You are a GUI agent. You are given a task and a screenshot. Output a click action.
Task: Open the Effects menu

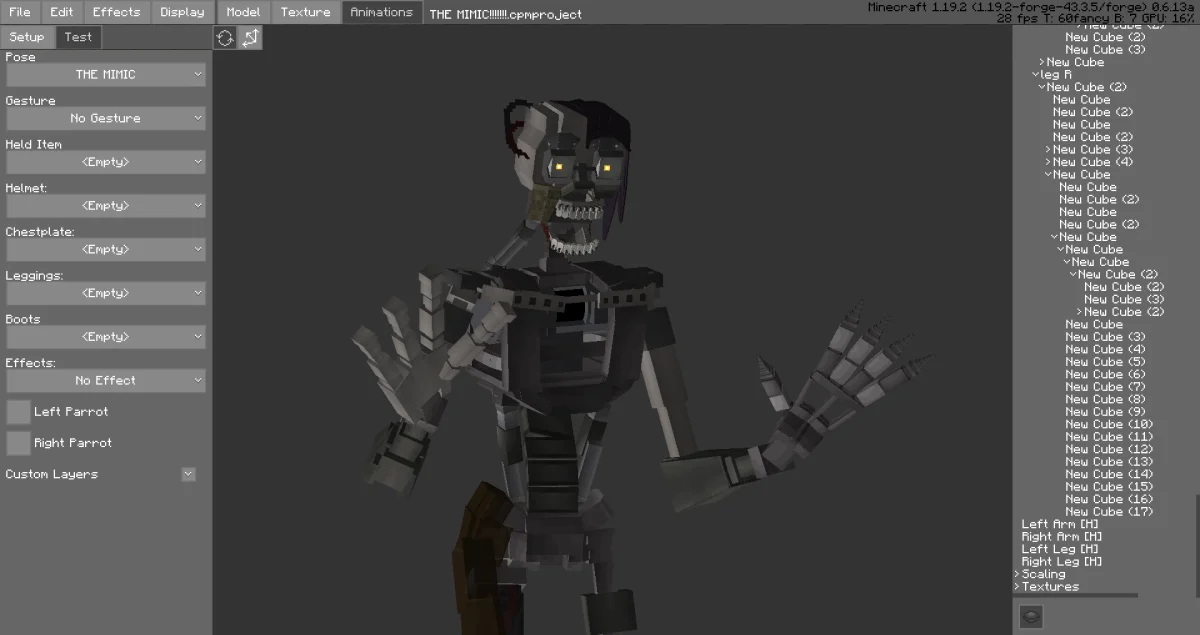[116, 12]
